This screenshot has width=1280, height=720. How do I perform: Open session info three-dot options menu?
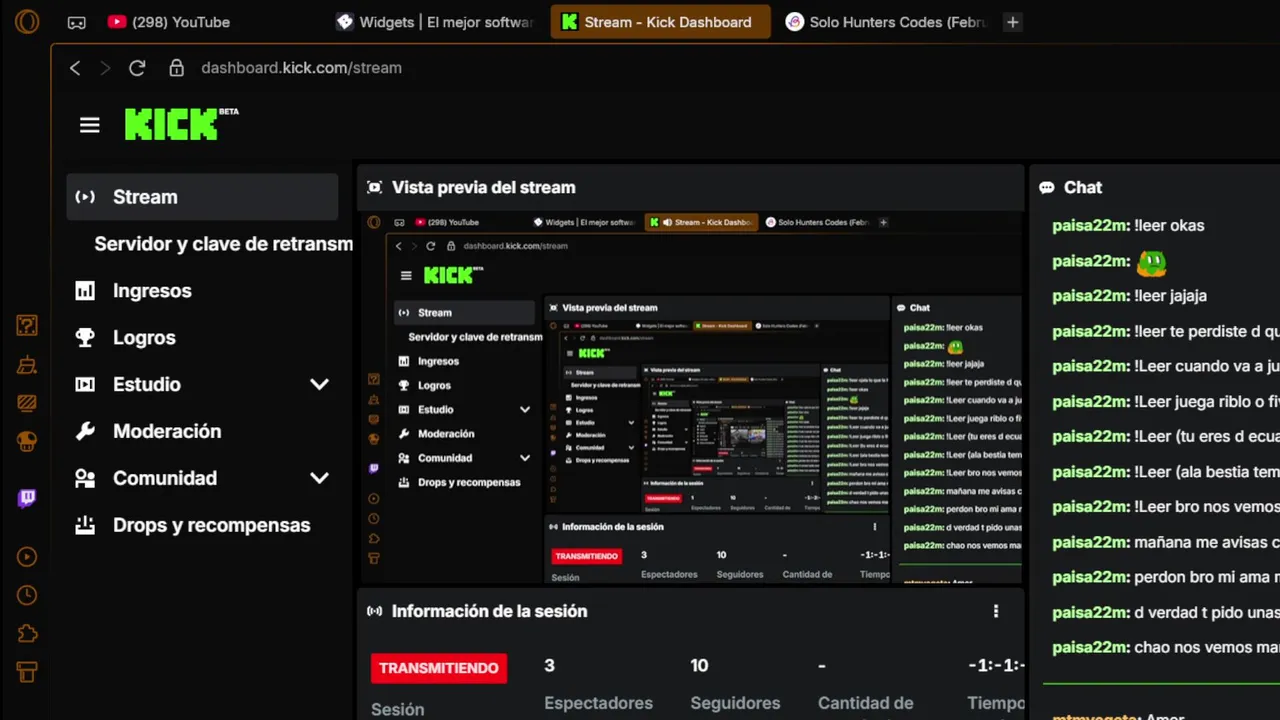pos(995,611)
